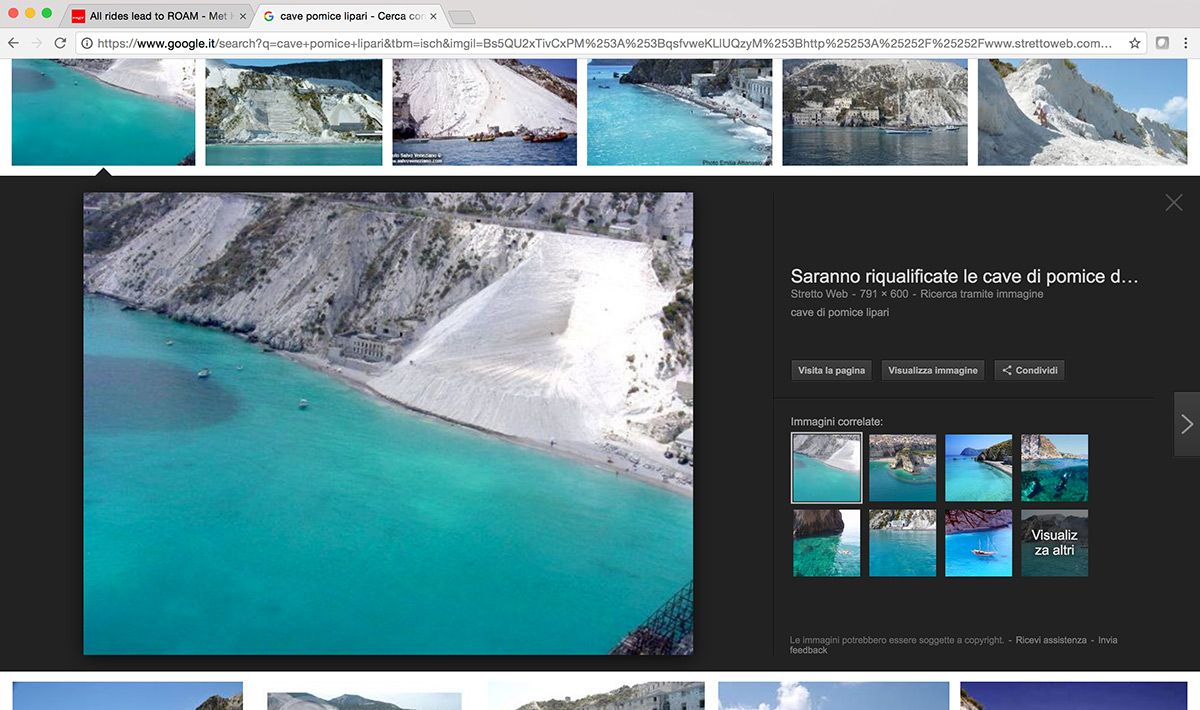The image size is (1200, 710).
Task: Bookmark this page with the star icon
Action: [1135, 43]
